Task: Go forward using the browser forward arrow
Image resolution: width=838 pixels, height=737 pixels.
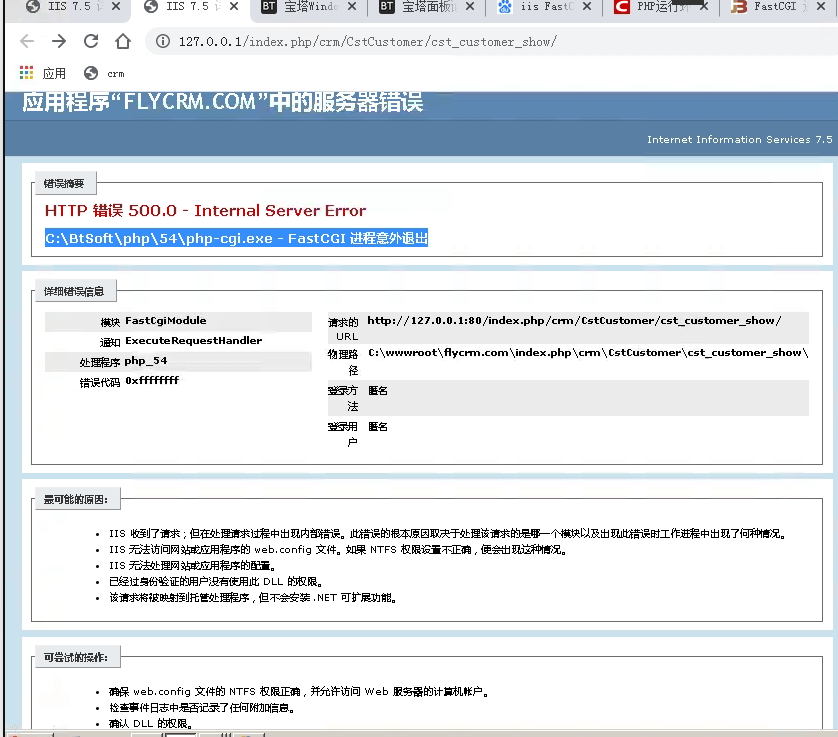Action: 59,41
